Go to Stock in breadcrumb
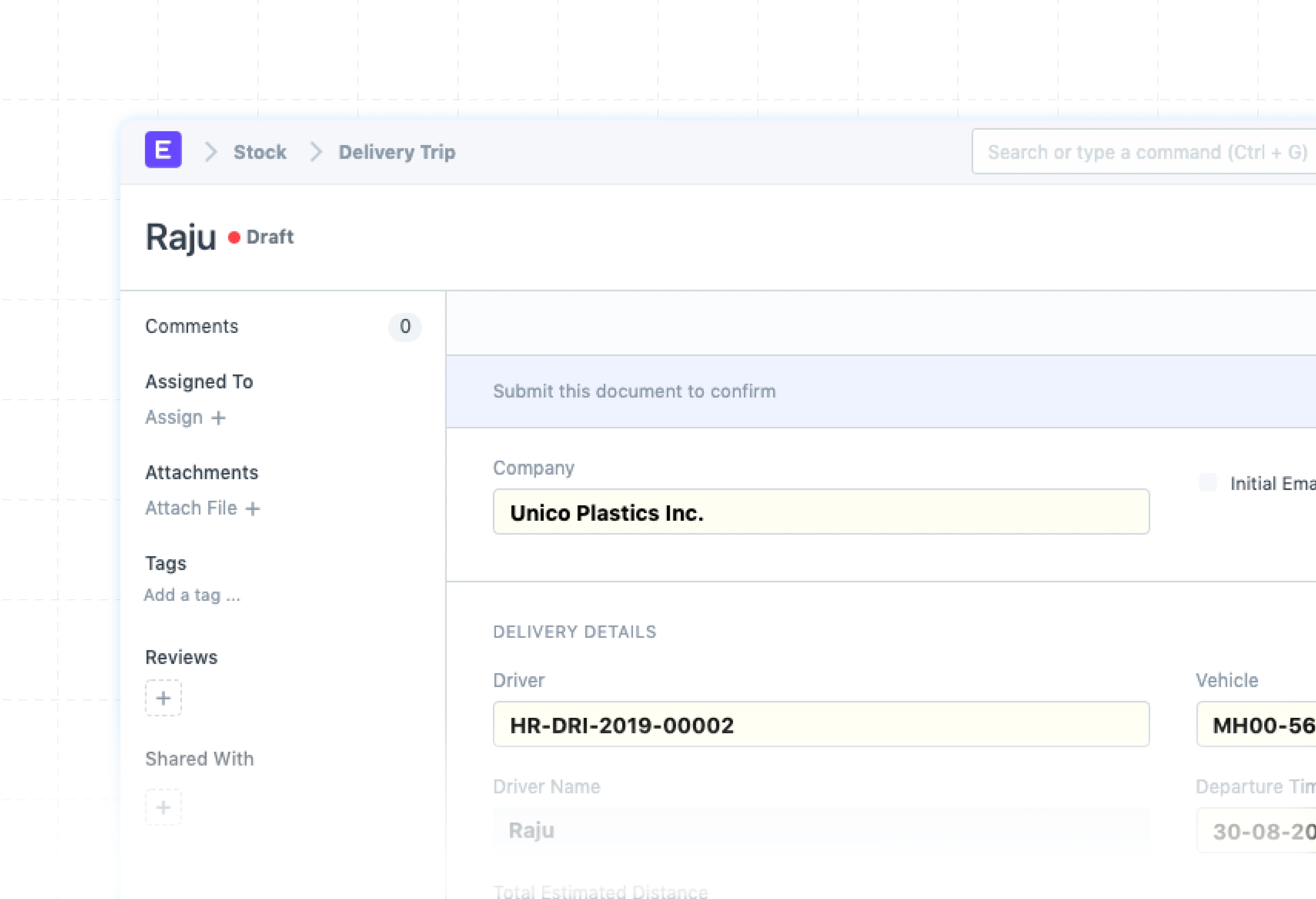This screenshot has width=1316, height=899. (x=260, y=152)
